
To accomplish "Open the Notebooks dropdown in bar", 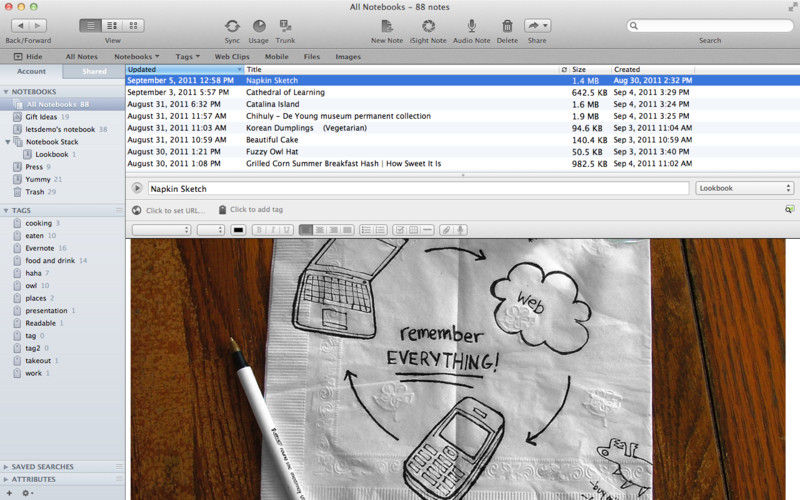I will coord(137,57).
